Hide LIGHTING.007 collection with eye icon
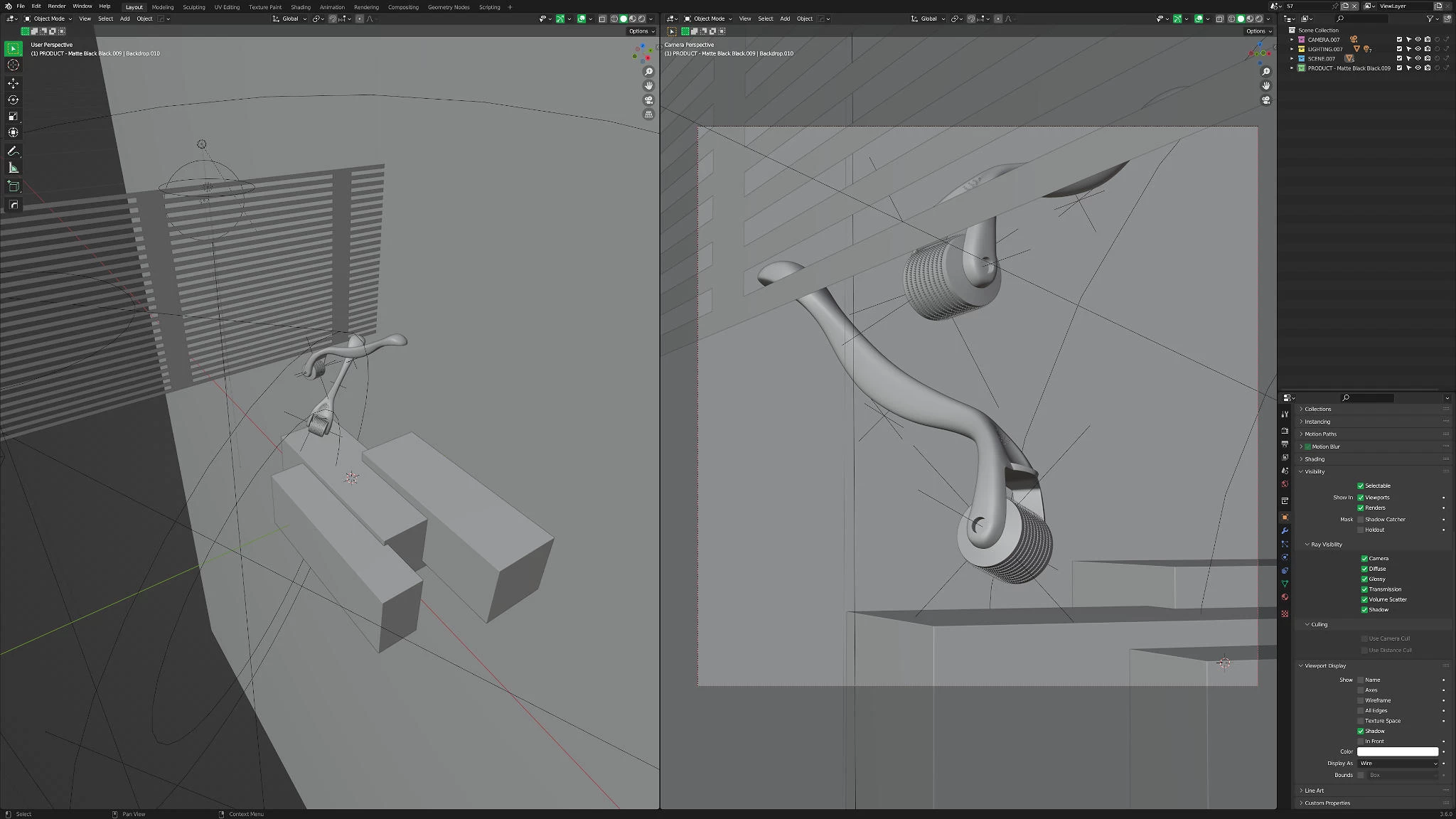This screenshot has width=1456, height=819. tap(1418, 49)
